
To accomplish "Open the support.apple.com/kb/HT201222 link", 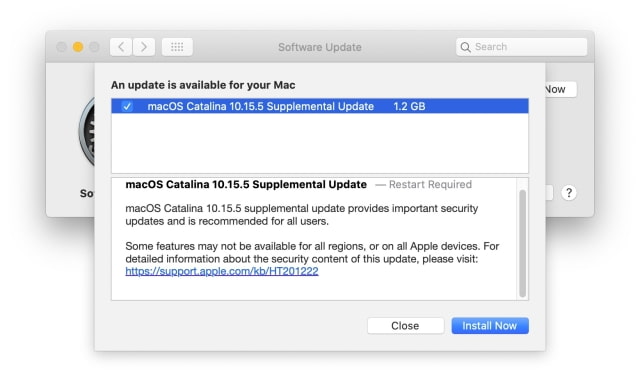I will (222, 271).
